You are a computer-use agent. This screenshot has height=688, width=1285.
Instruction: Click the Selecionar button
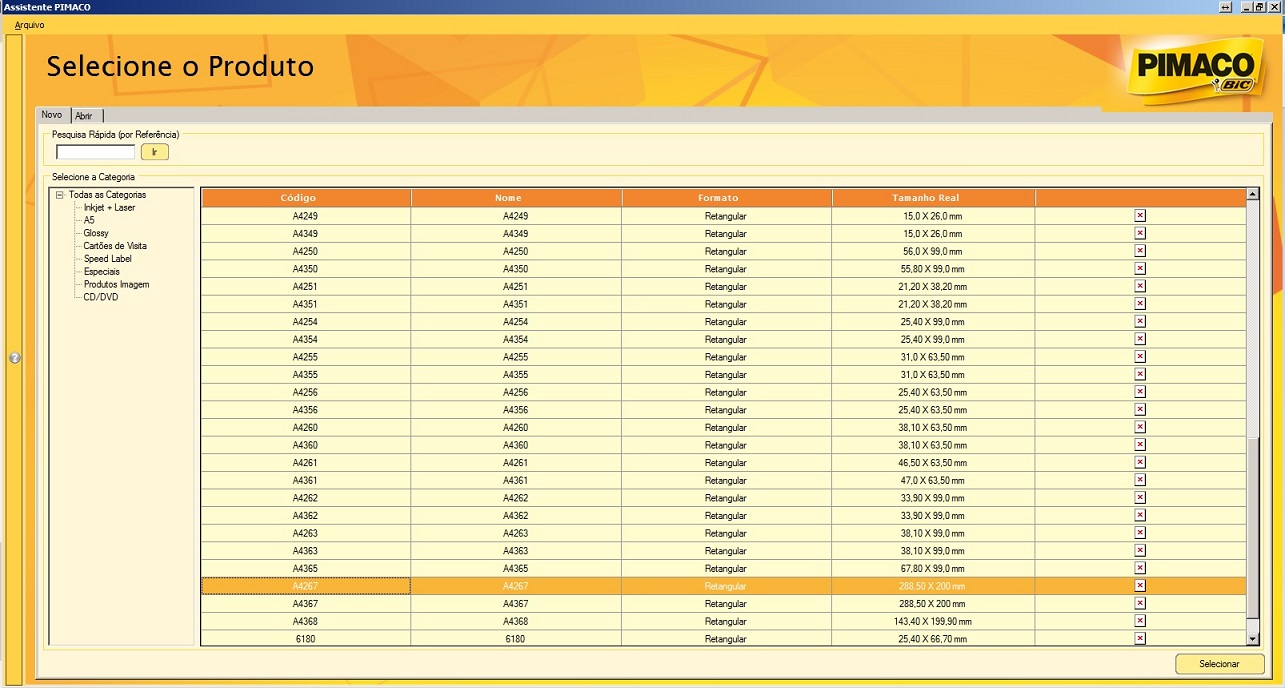click(x=1219, y=664)
